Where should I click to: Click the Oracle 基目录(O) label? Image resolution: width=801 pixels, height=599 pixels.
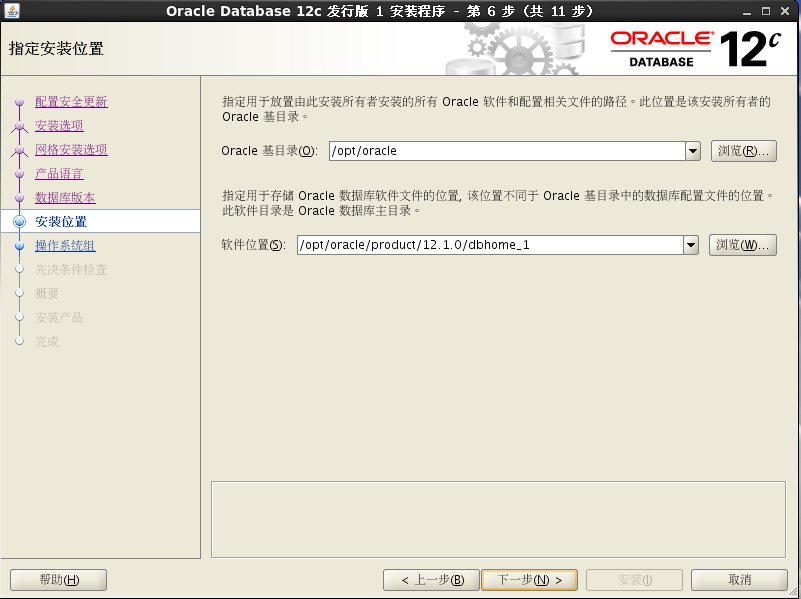[x=269, y=151]
